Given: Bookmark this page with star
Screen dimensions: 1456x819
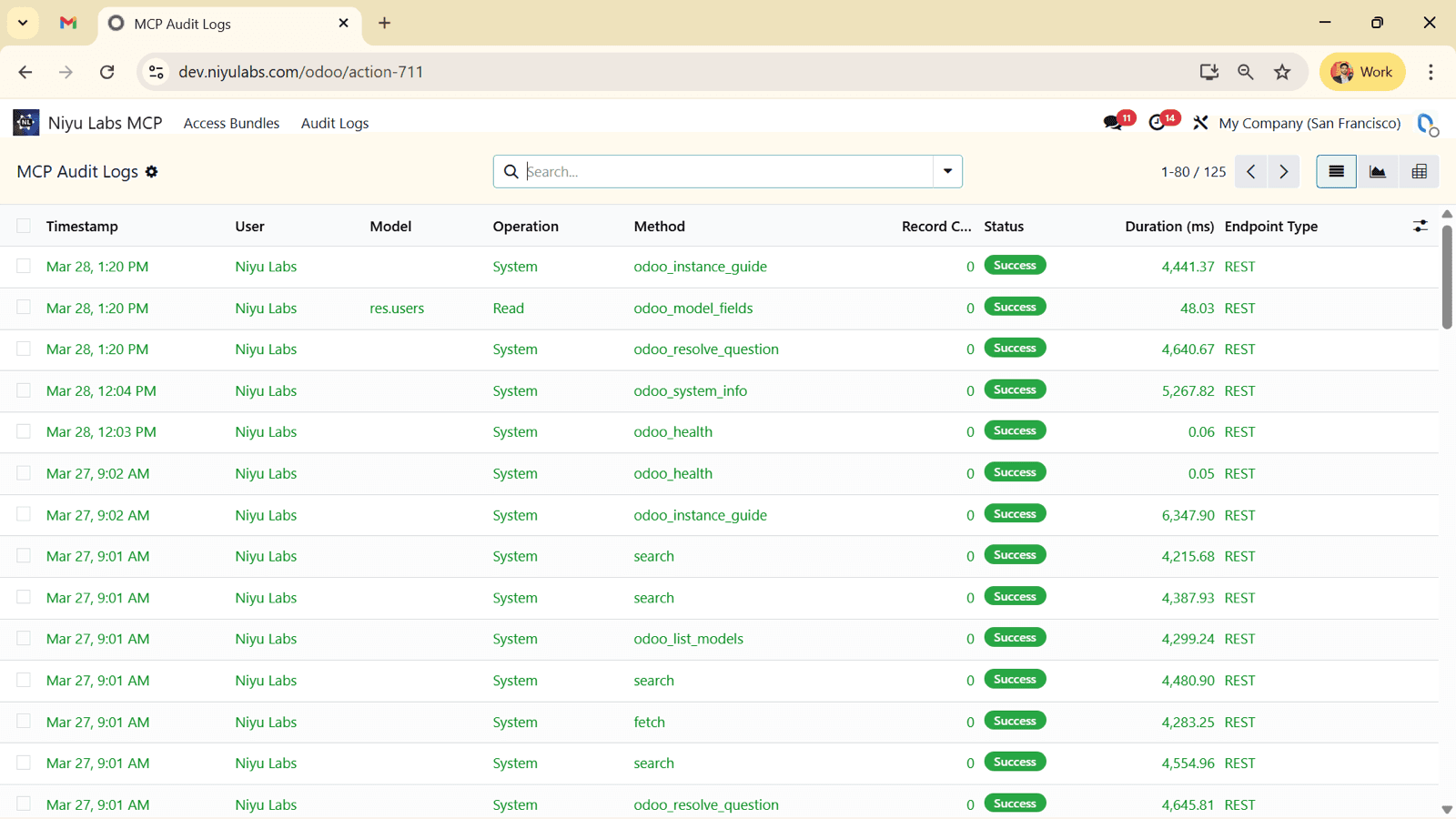Looking at the screenshot, I should pyautogui.click(x=1282, y=72).
